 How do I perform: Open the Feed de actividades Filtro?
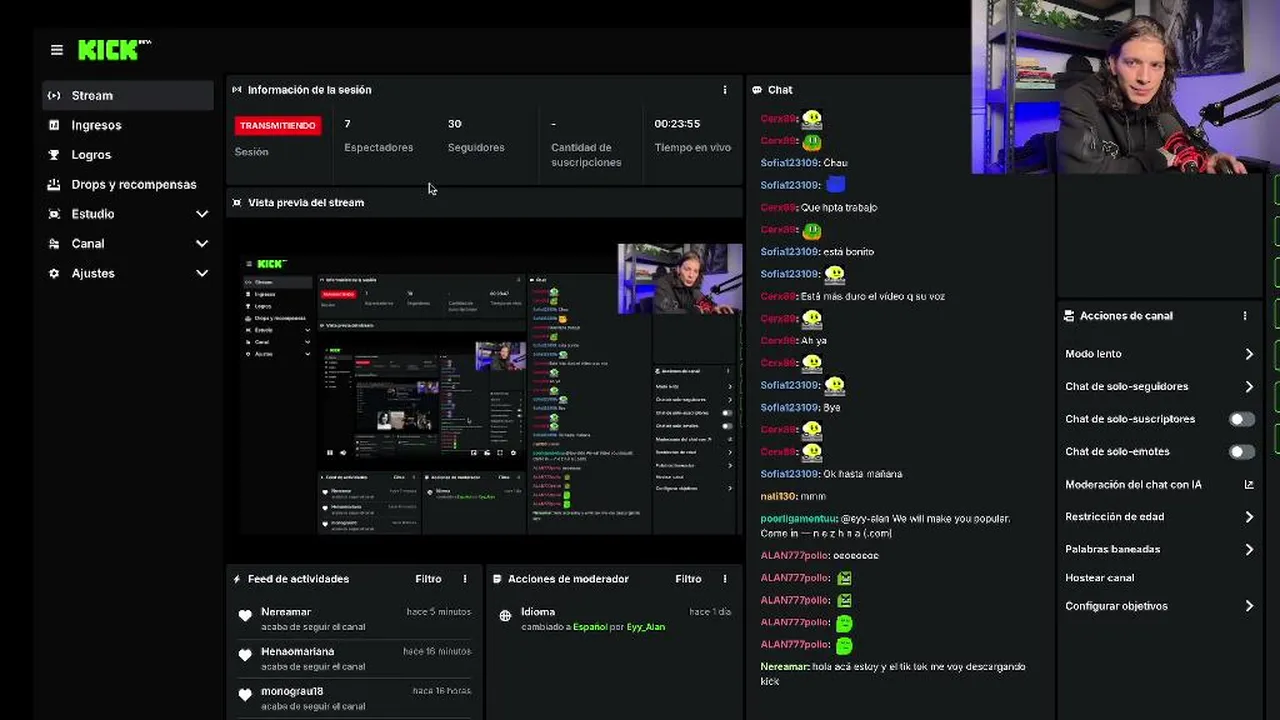pyautogui.click(x=428, y=579)
